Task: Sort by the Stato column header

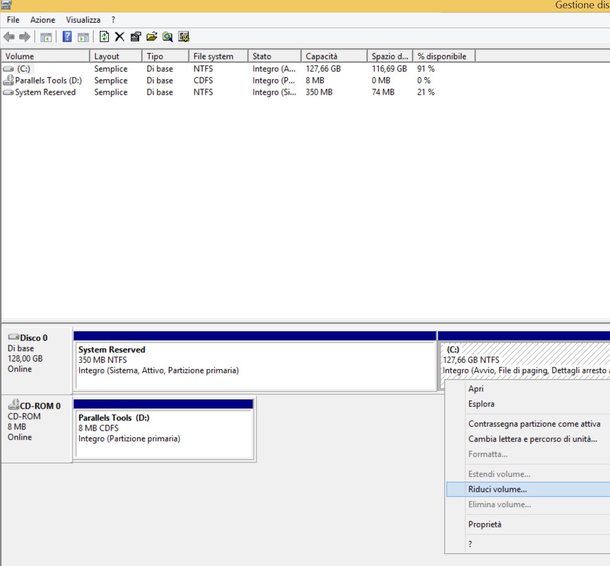Action: tap(275, 56)
